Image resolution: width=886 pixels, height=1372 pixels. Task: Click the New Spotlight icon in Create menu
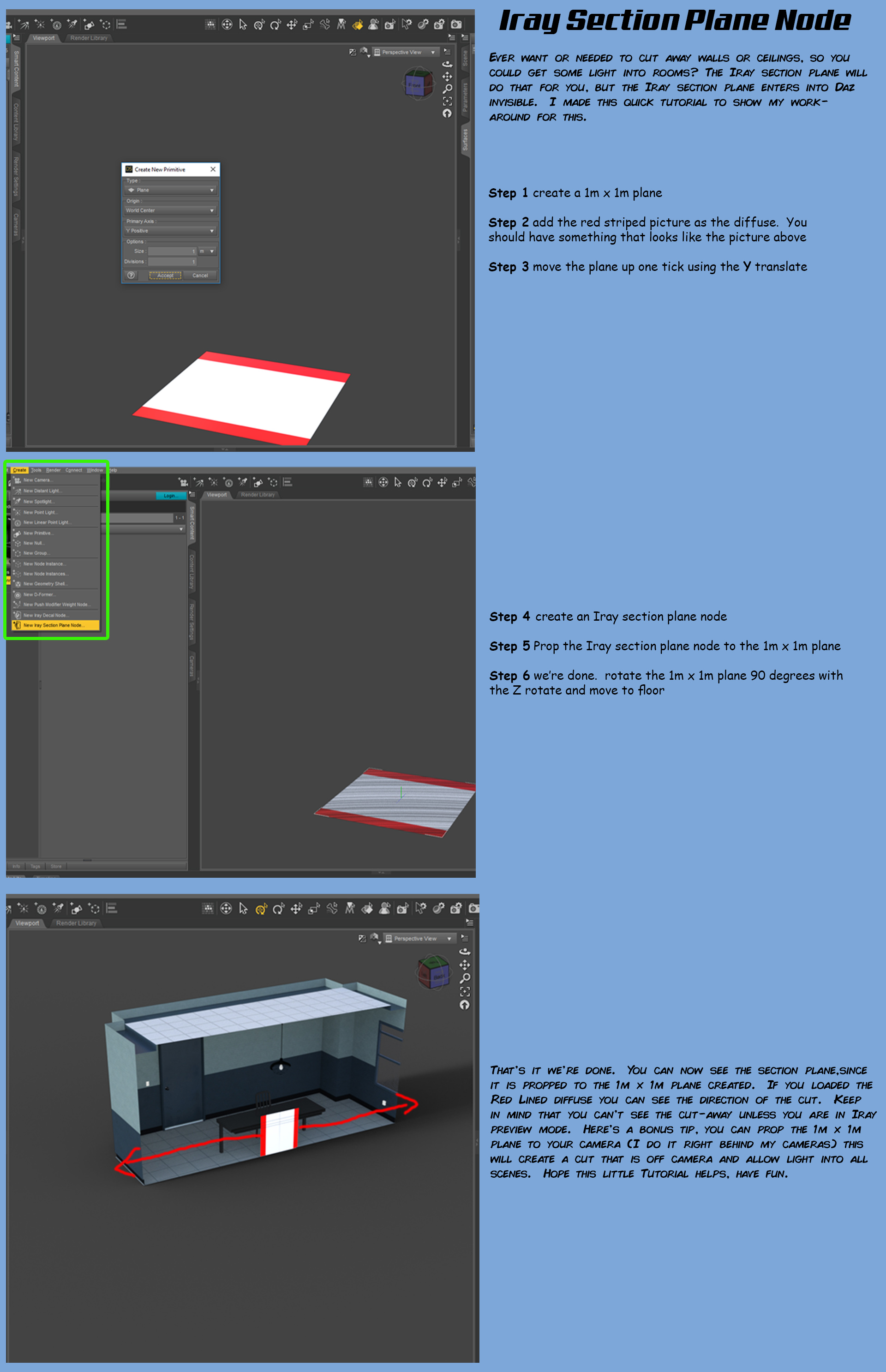pos(17,502)
